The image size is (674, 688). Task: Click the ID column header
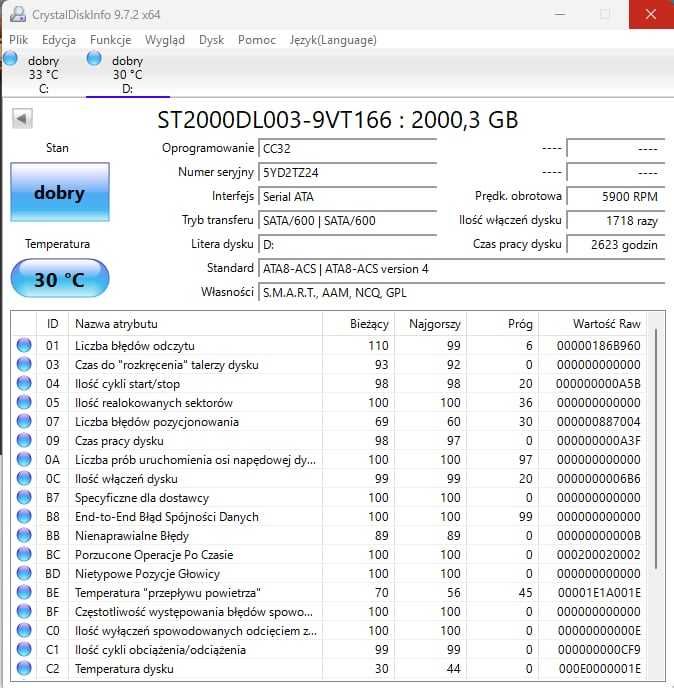52,324
